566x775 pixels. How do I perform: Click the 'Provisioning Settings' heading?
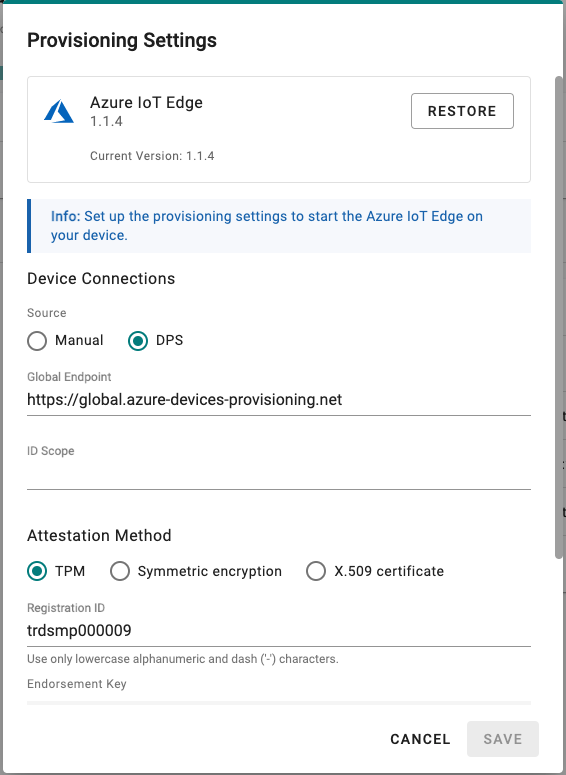[122, 40]
